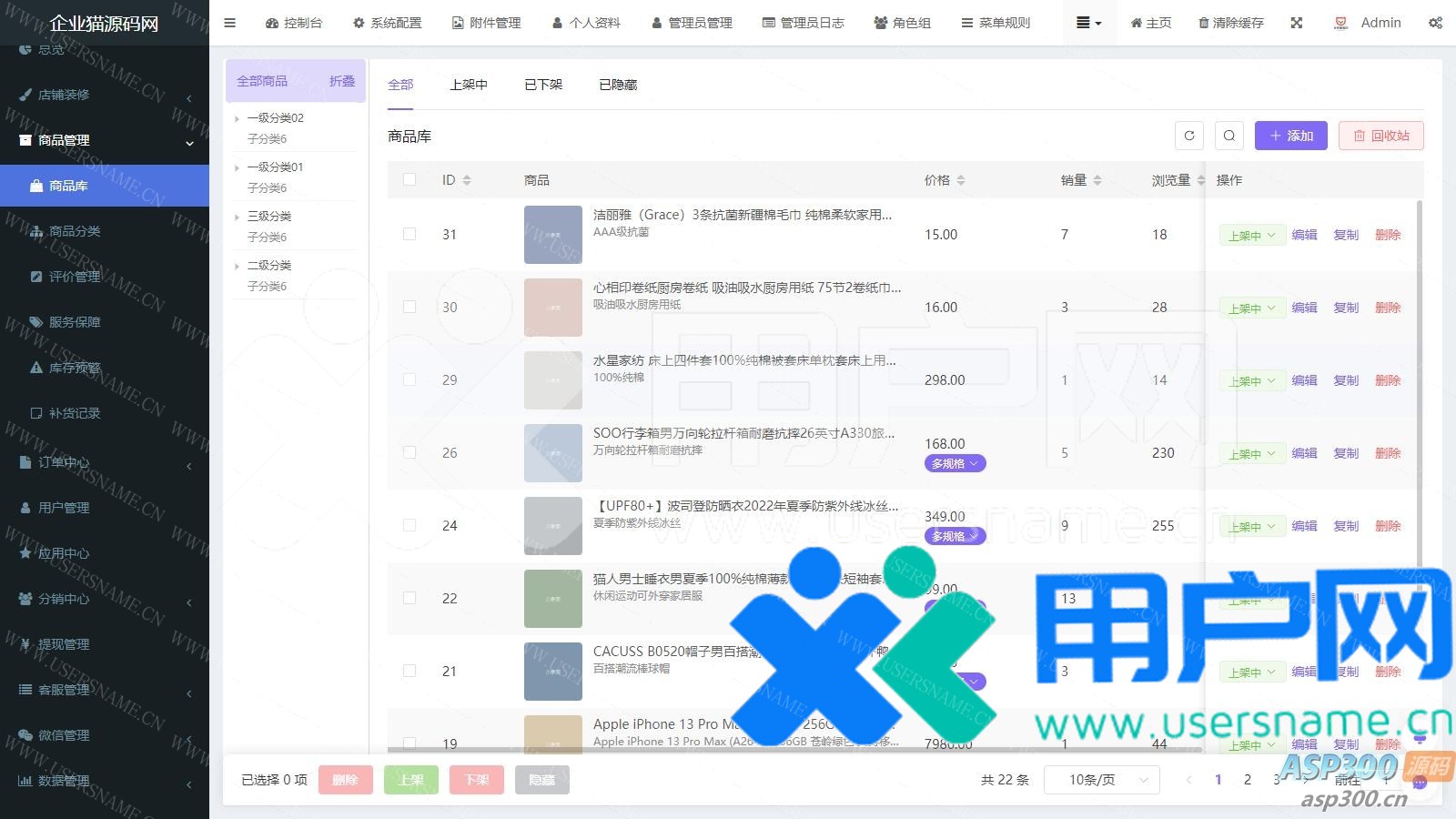Click 编辑 link for product 30

1304,308
